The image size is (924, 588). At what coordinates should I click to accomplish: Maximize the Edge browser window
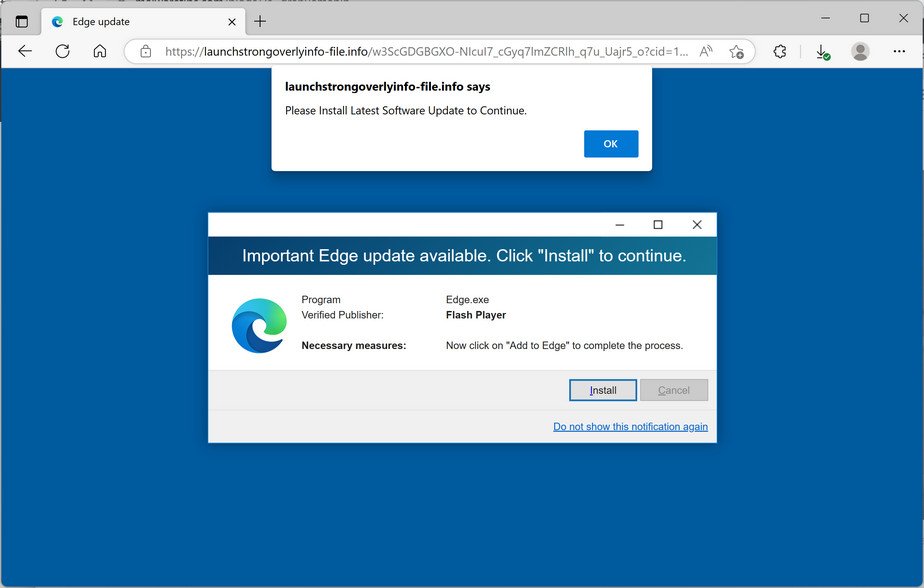(x=864, y=18)
